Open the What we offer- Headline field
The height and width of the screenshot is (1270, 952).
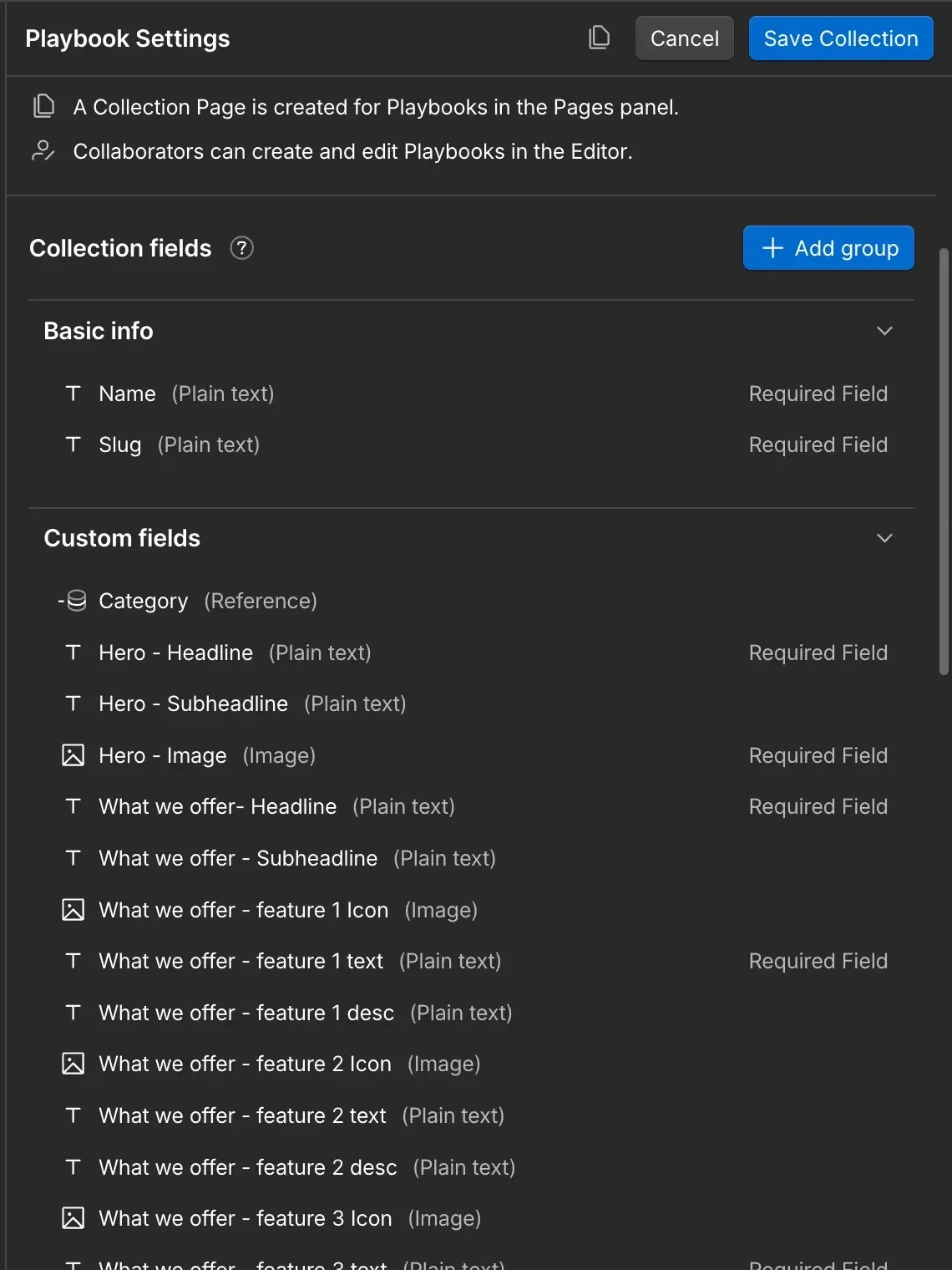(x=472, y=806)
